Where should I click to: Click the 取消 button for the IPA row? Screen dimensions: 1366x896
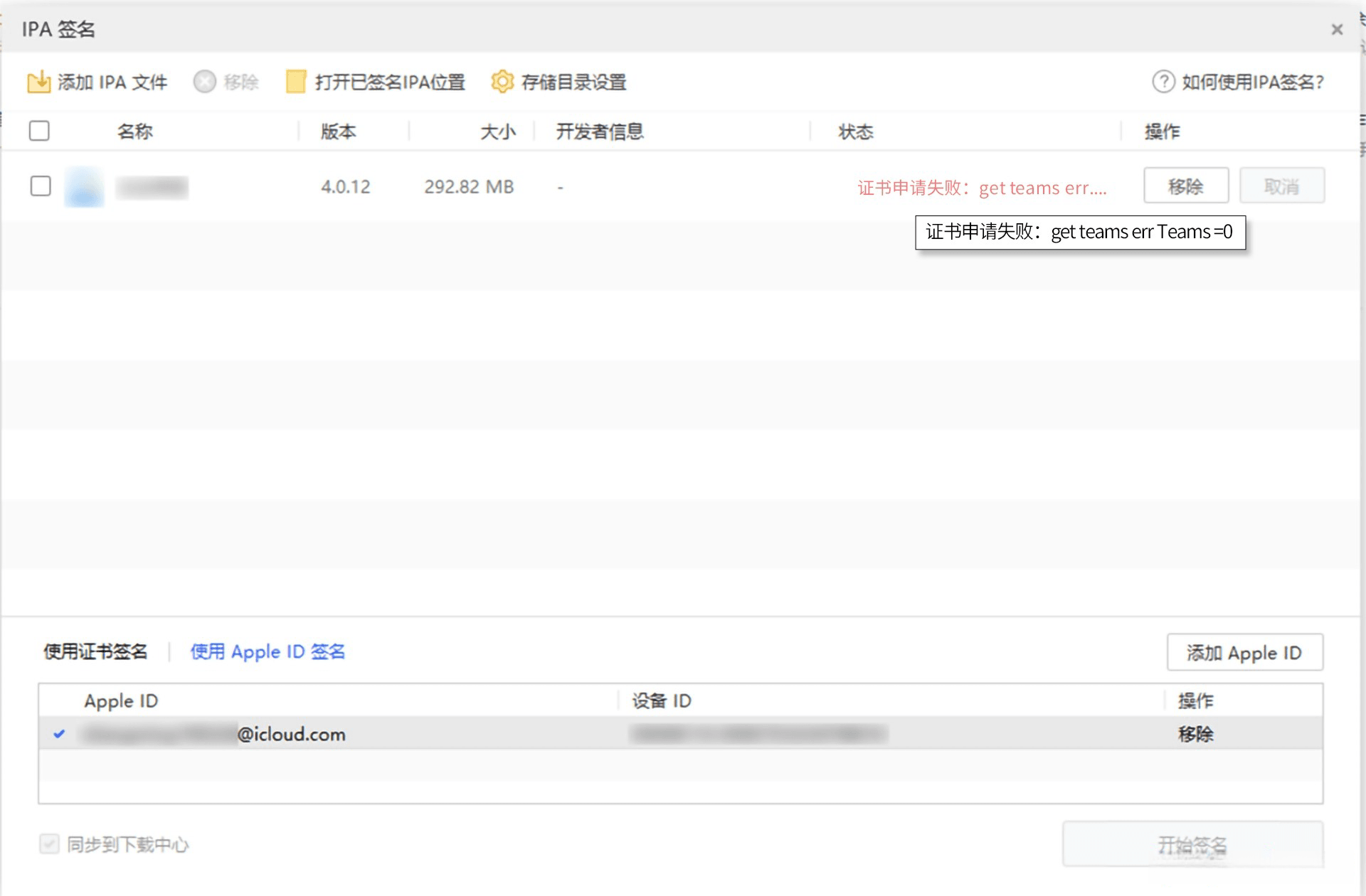click(x=1281, y=186)
